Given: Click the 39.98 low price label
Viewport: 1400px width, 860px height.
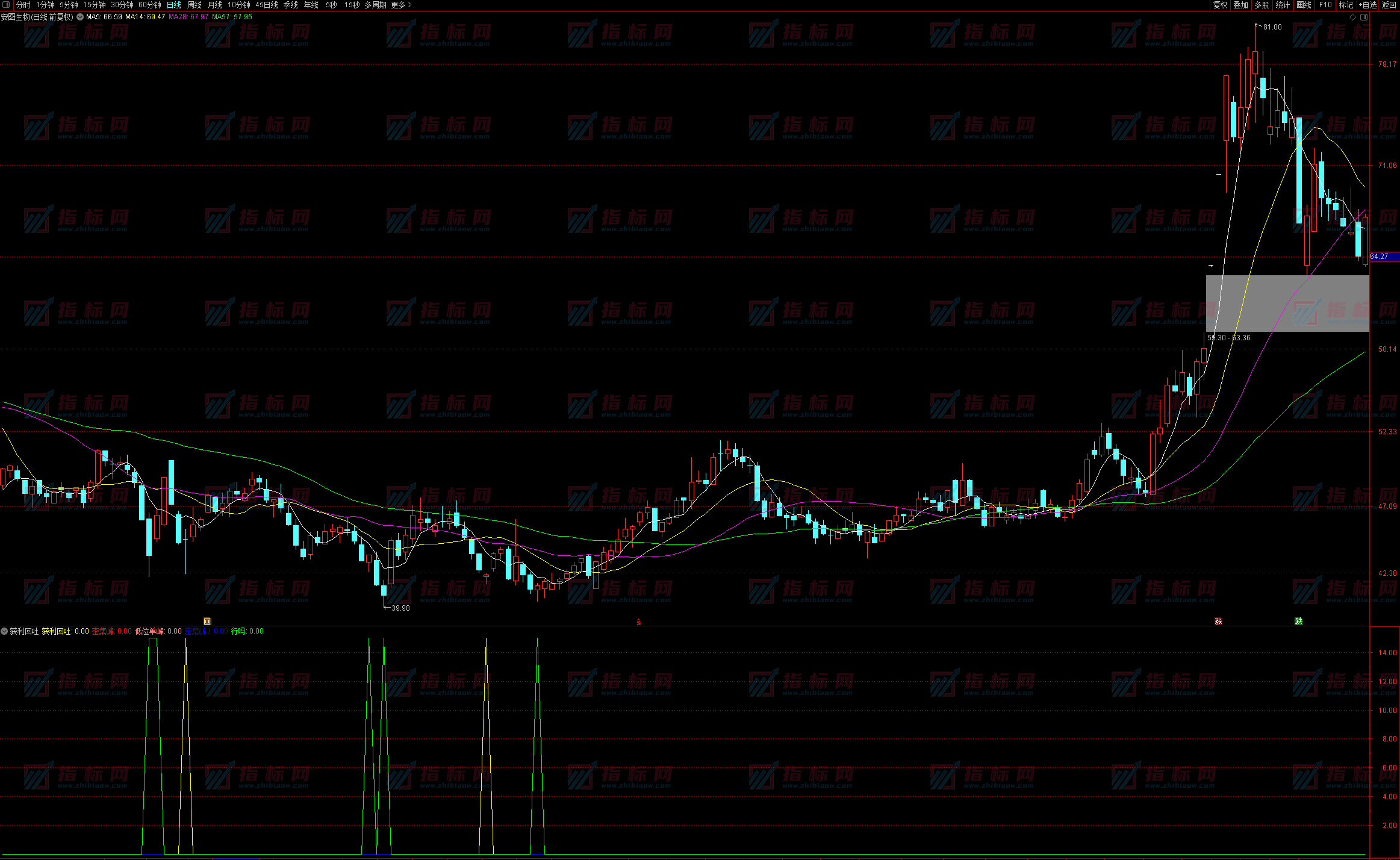Looking at the screenshot, I should click(400, 608).
